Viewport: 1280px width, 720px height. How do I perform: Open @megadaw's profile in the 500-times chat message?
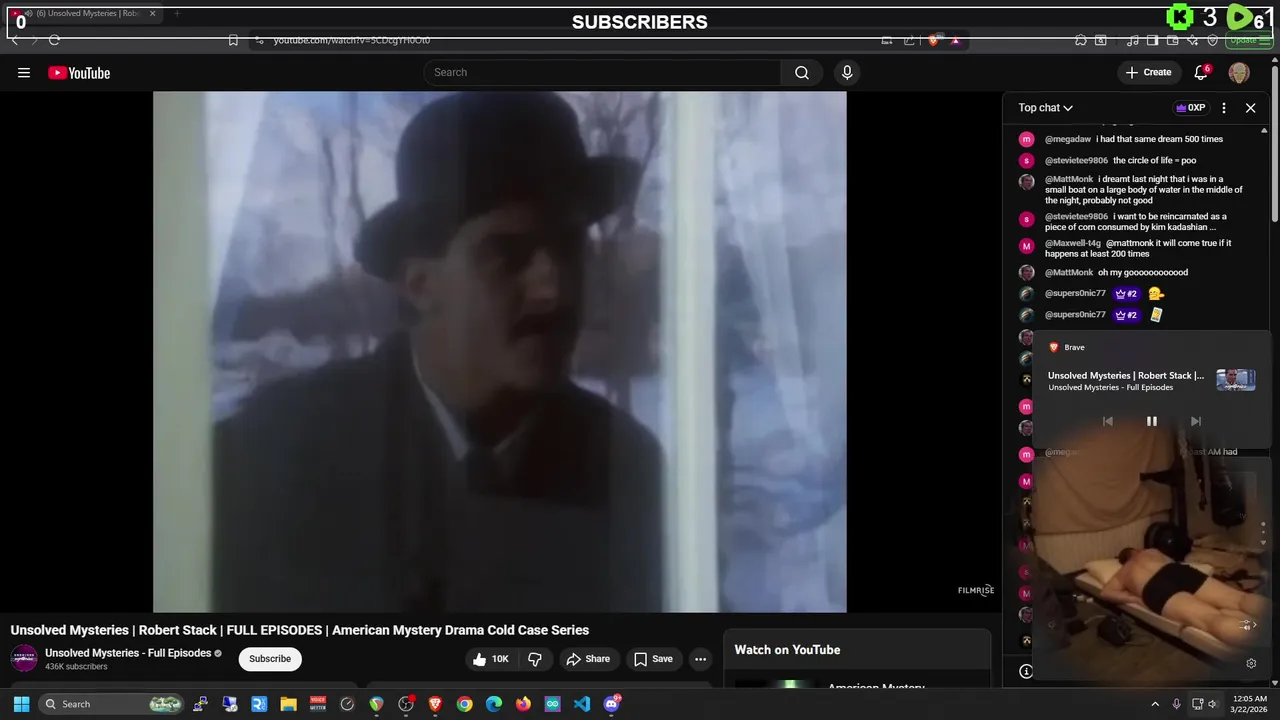(1068, 139)
